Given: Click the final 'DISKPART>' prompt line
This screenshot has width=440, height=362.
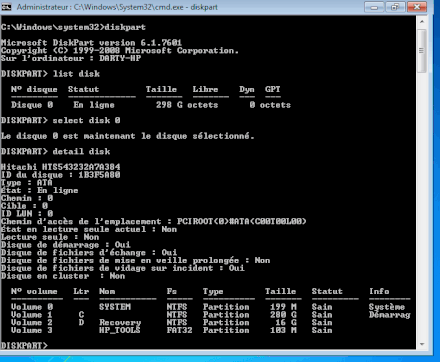Looking at the screenshot, I should (x=24, y=345).
